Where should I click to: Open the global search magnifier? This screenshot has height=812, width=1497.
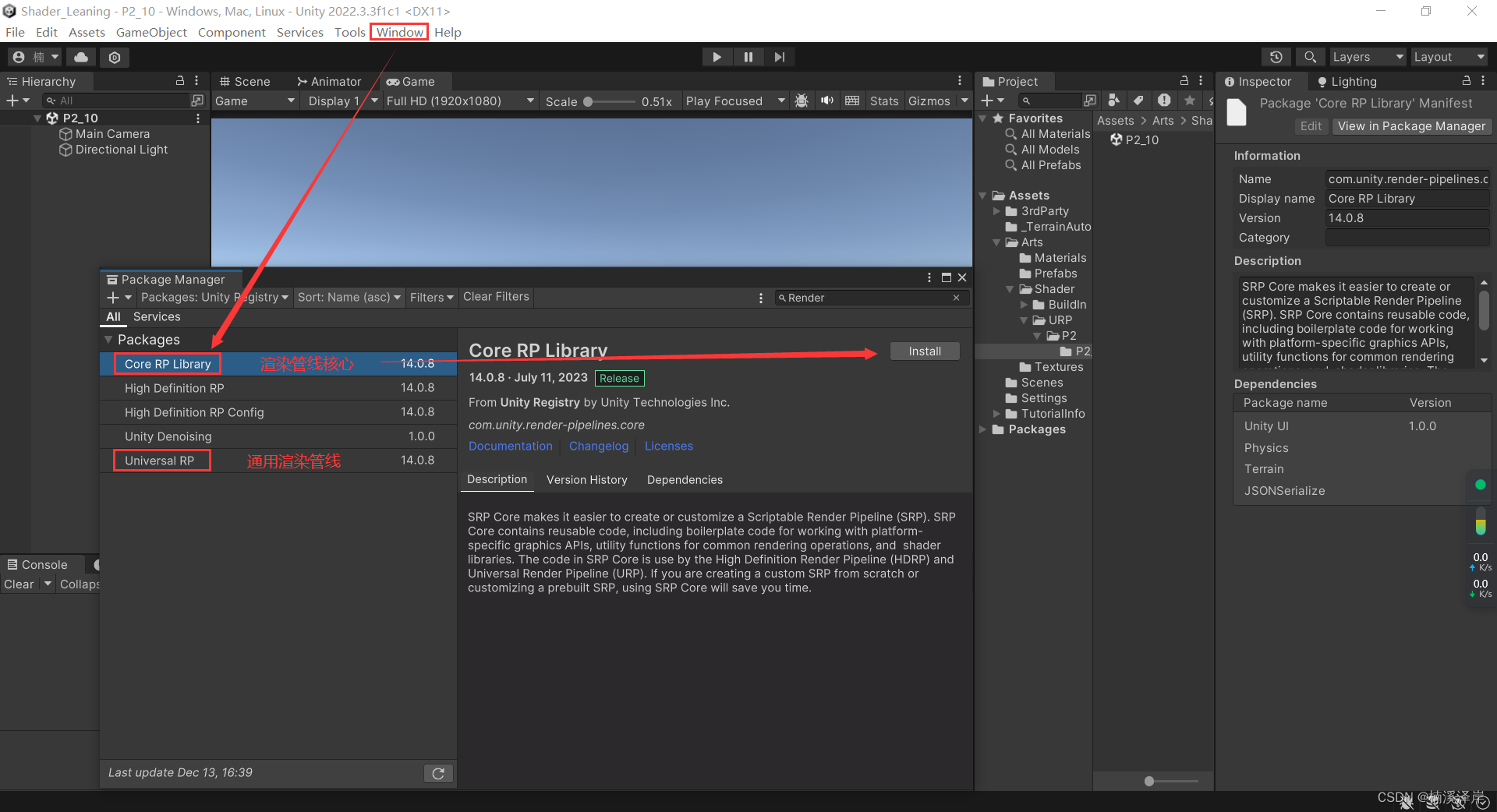[1310, 57]
